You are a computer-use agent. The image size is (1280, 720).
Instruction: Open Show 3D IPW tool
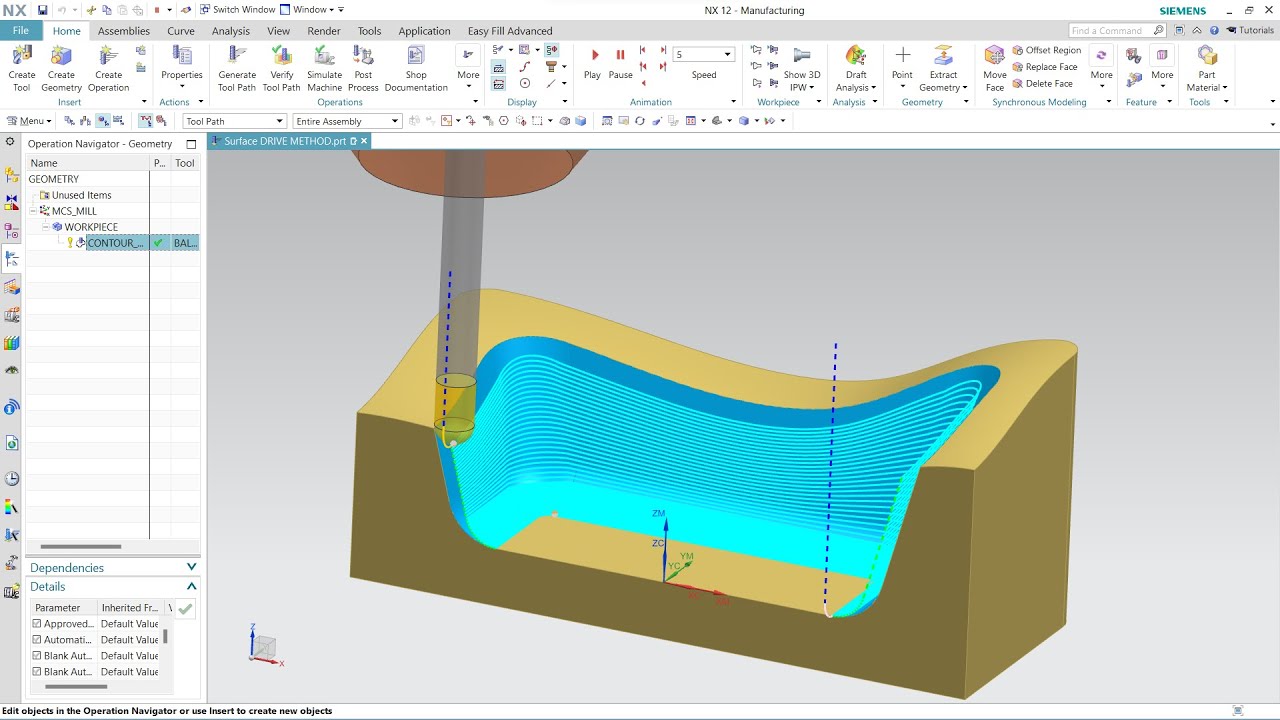tap(801, 68)
